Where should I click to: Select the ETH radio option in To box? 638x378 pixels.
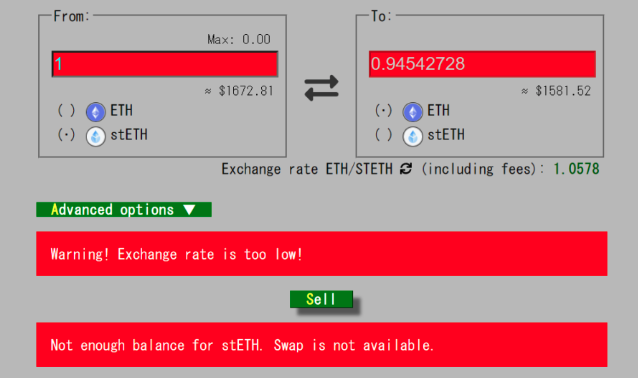[383, 110]
